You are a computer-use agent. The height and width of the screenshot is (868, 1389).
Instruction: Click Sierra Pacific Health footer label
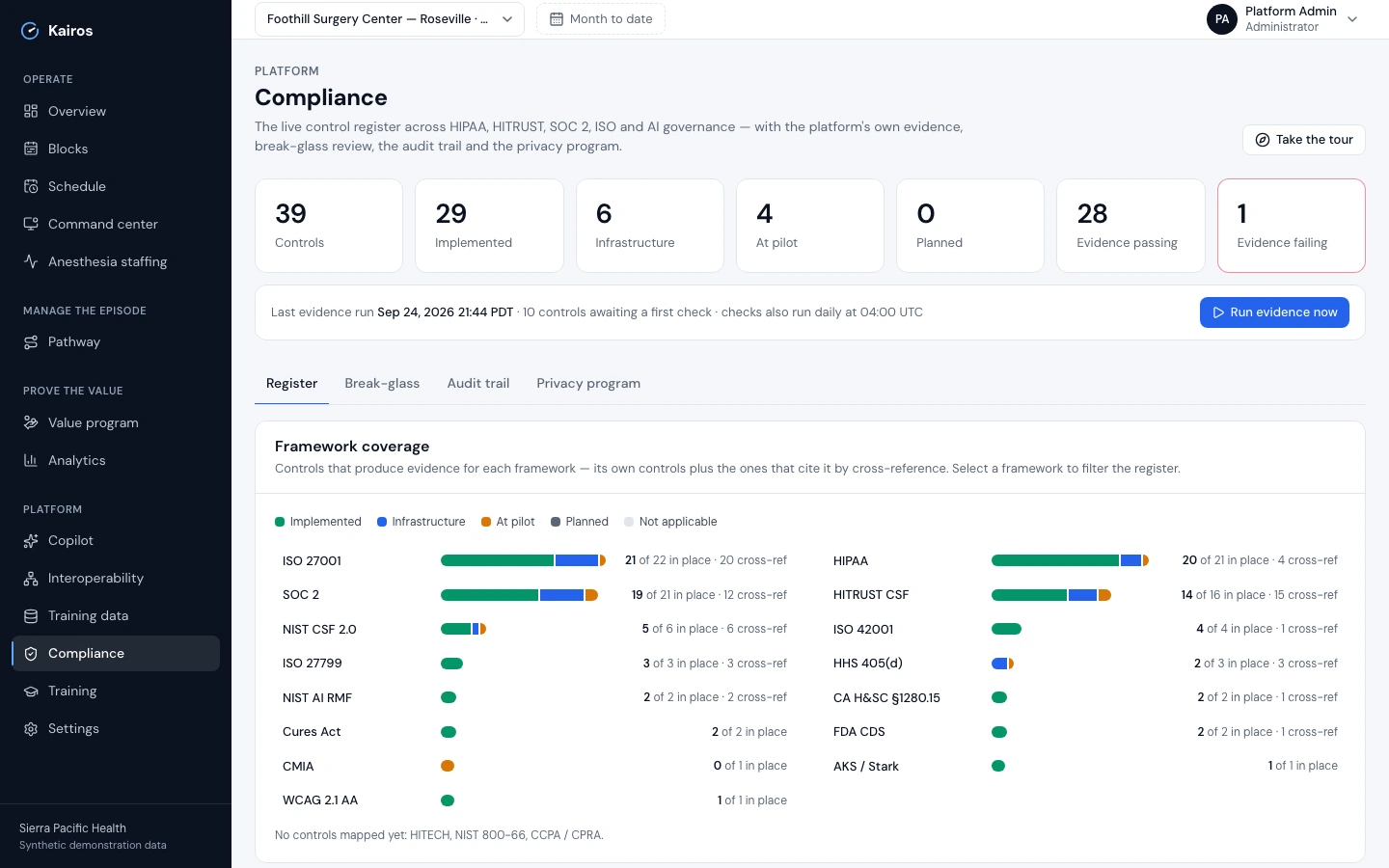click(72, 828)
